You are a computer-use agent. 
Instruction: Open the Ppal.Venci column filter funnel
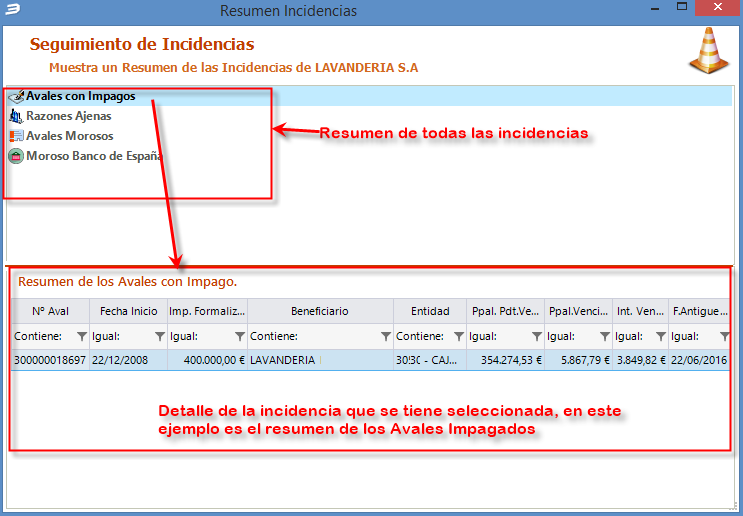click(605, 336)
